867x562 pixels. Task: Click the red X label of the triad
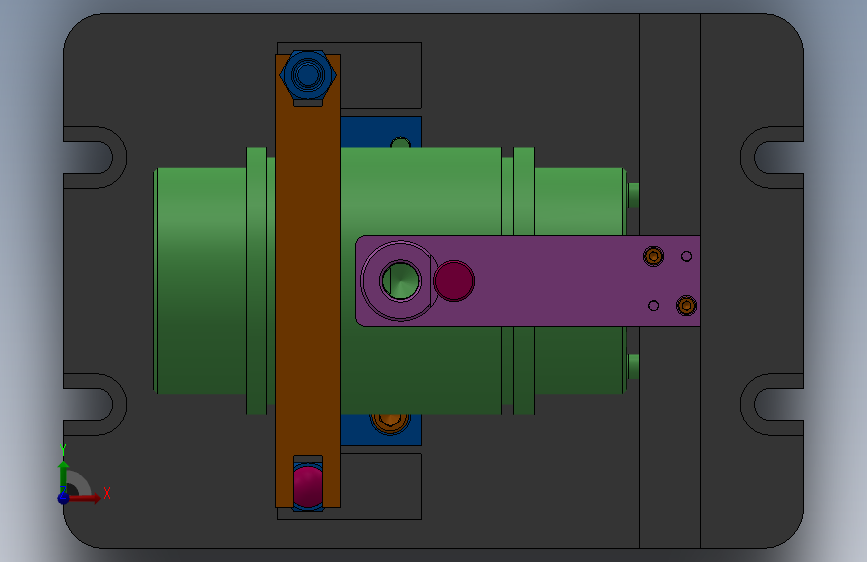coord(107,493)
